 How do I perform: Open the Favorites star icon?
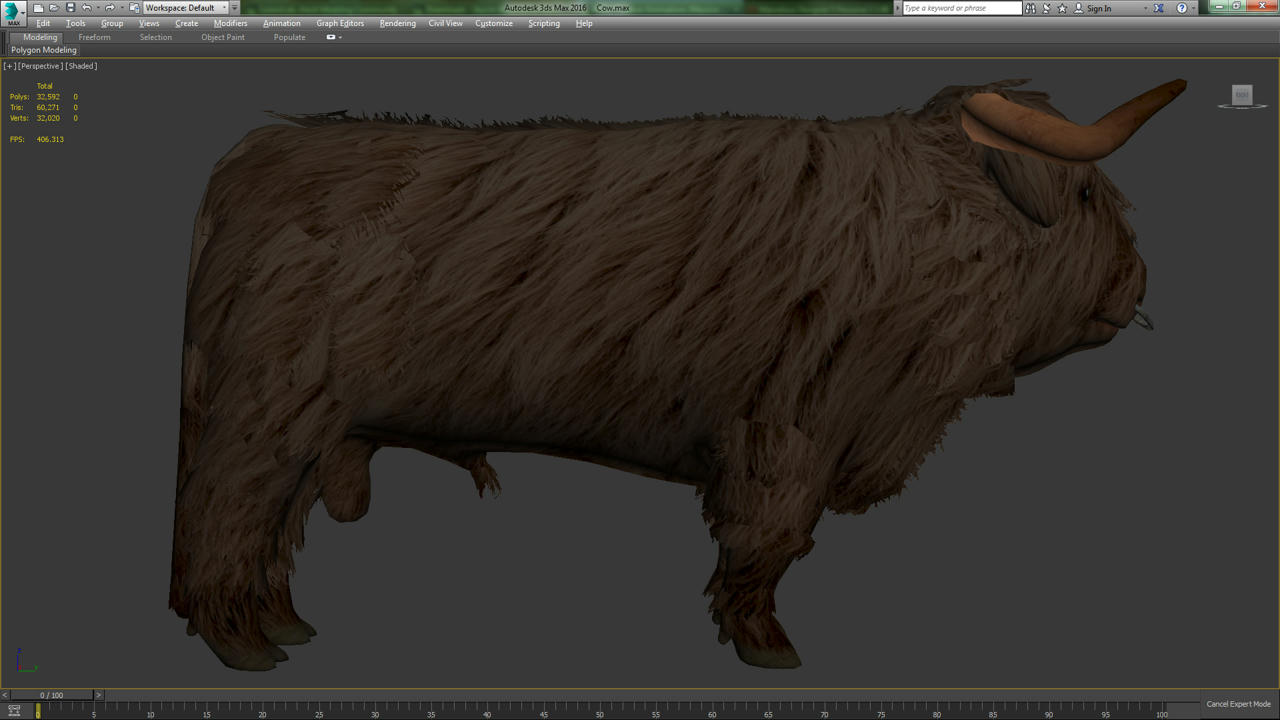[x=1062, y=8]
